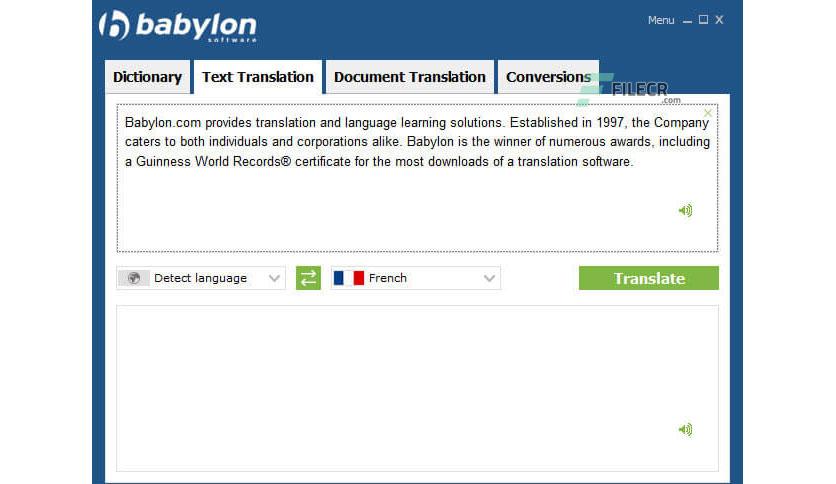The width and height of the screenshot is (836, 484).
Task: Click the globe icon beside Detect language
Action: 134,278
